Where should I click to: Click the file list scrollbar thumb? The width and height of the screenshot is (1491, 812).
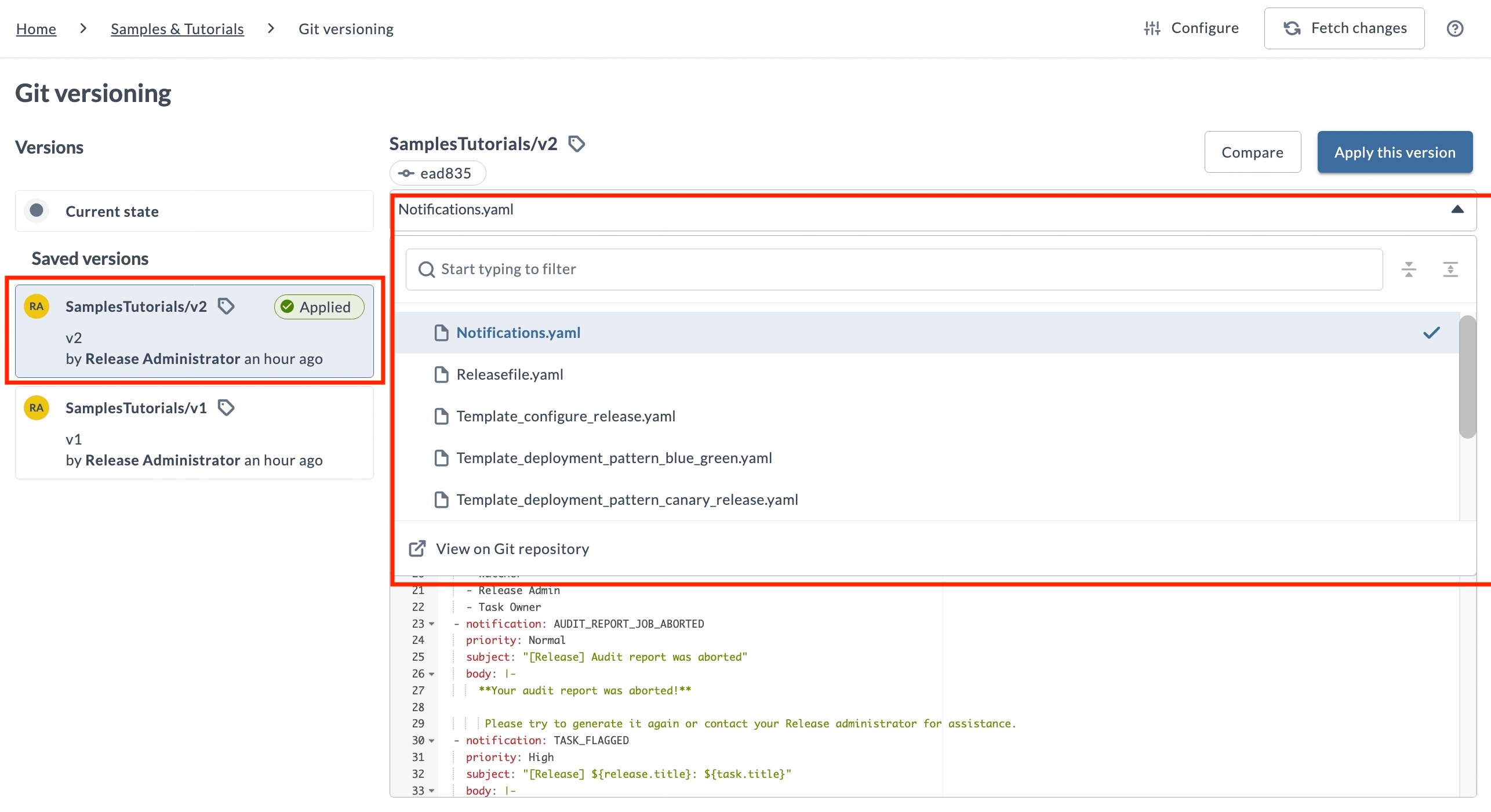(x=1467, y=377)
